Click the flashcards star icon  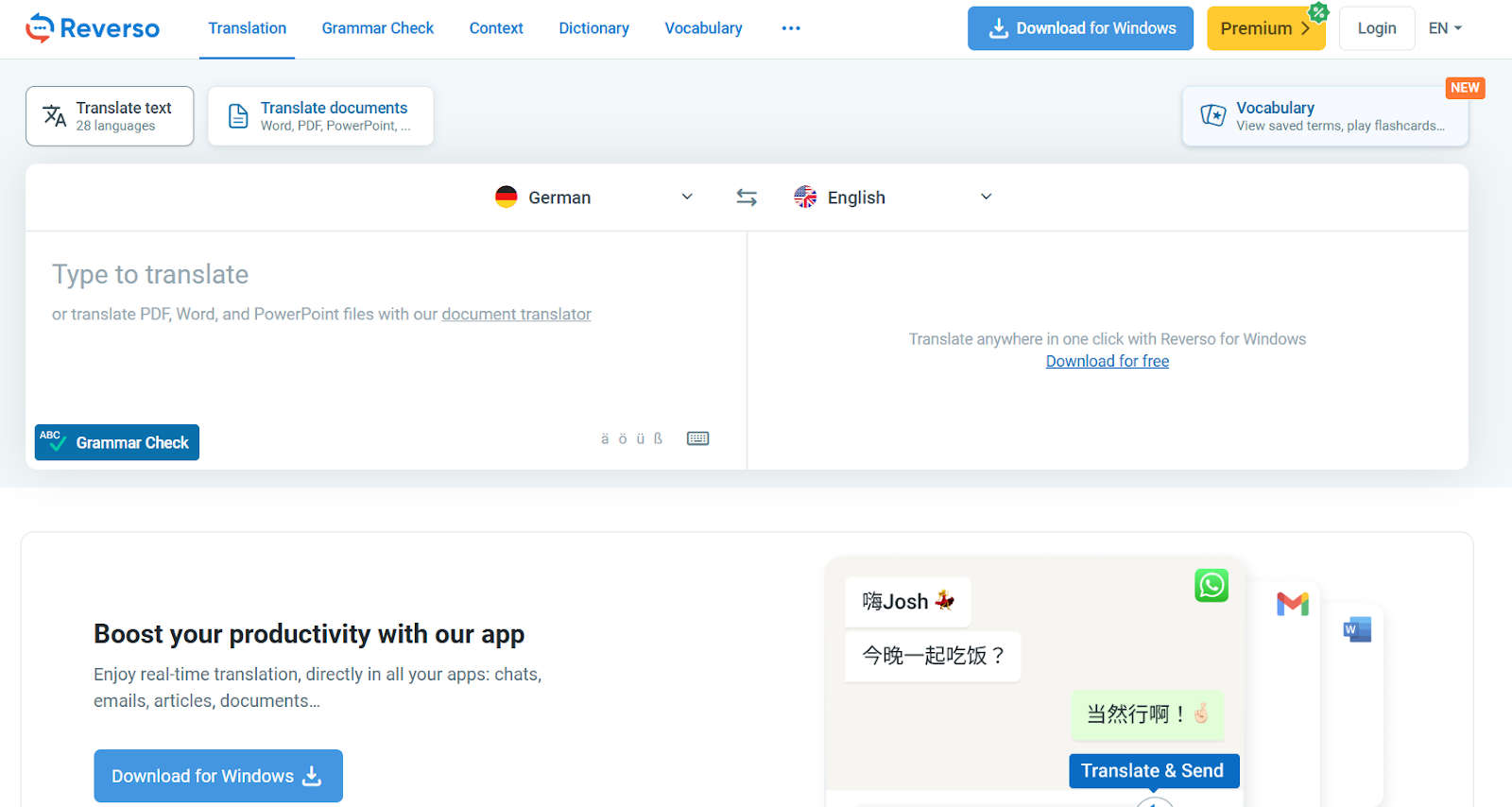point(1213,115)
